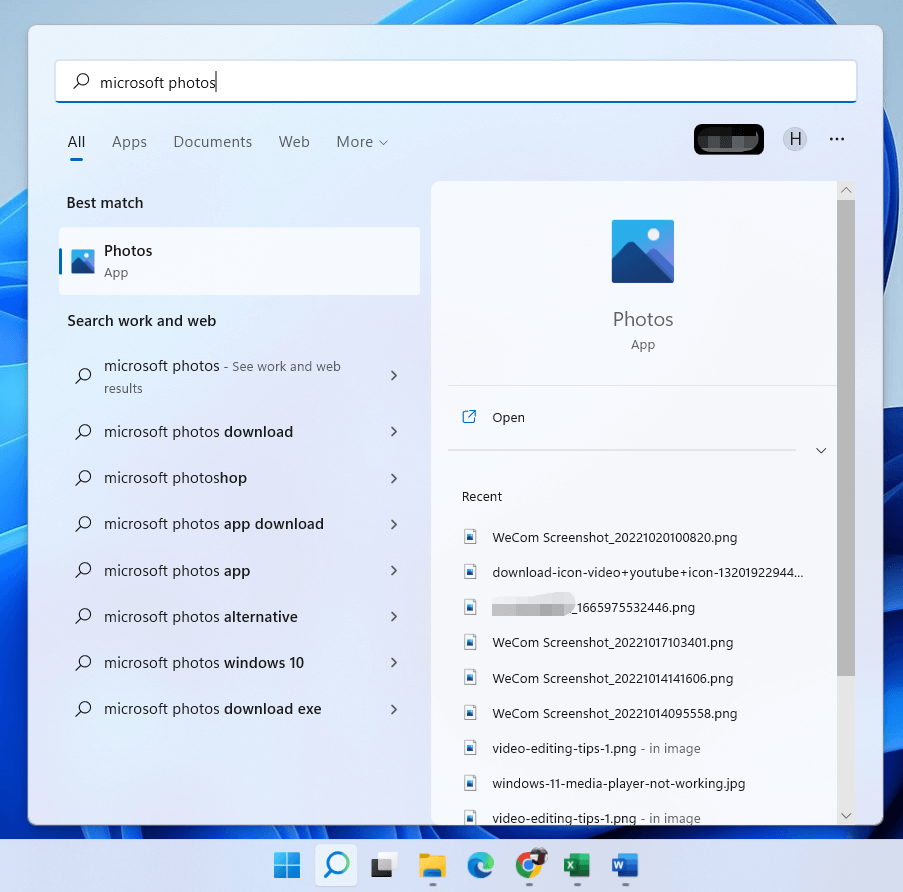
Task: Select the All search tab
Action: pos(76,142)
